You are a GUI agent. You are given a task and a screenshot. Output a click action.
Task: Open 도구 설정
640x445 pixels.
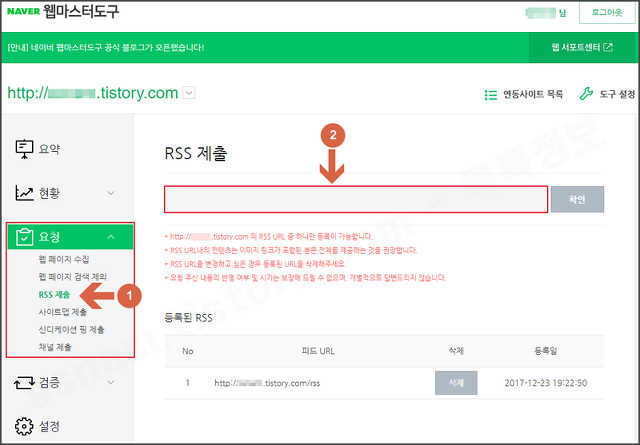pyautogui.click(x=617, y=94)
